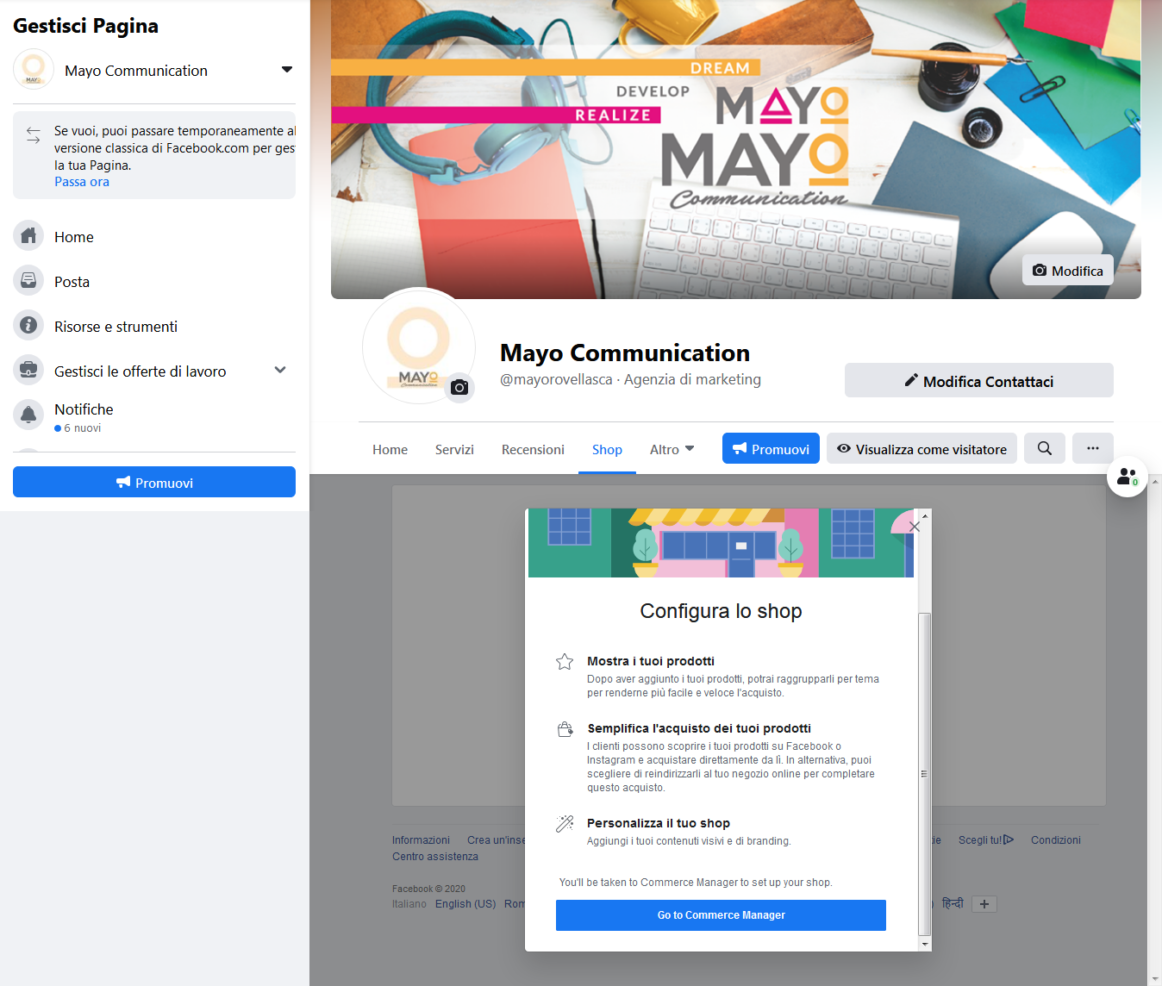Click the dialog scrollbar up arrow
The height and width of the screenshot is (986, 1162).
(924, 515)
